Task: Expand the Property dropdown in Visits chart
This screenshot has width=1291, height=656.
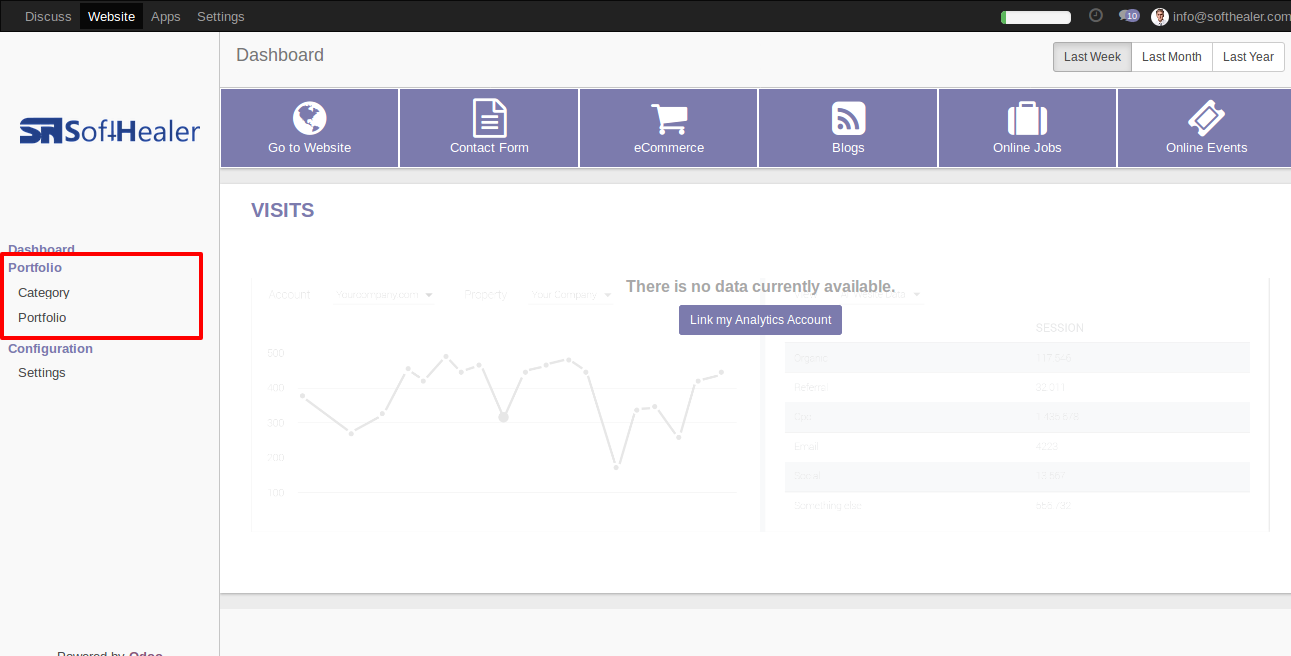Action: point(571,295)
